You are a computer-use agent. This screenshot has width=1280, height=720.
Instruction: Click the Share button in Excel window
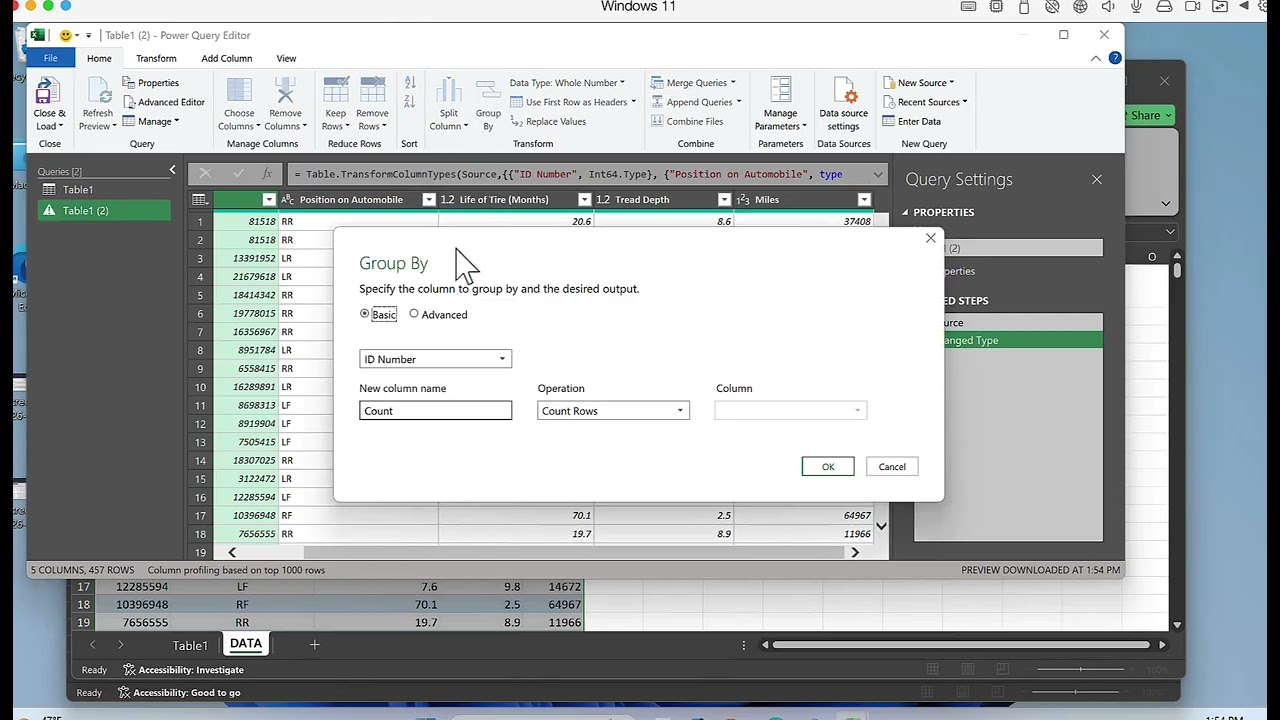(1146, 115)
